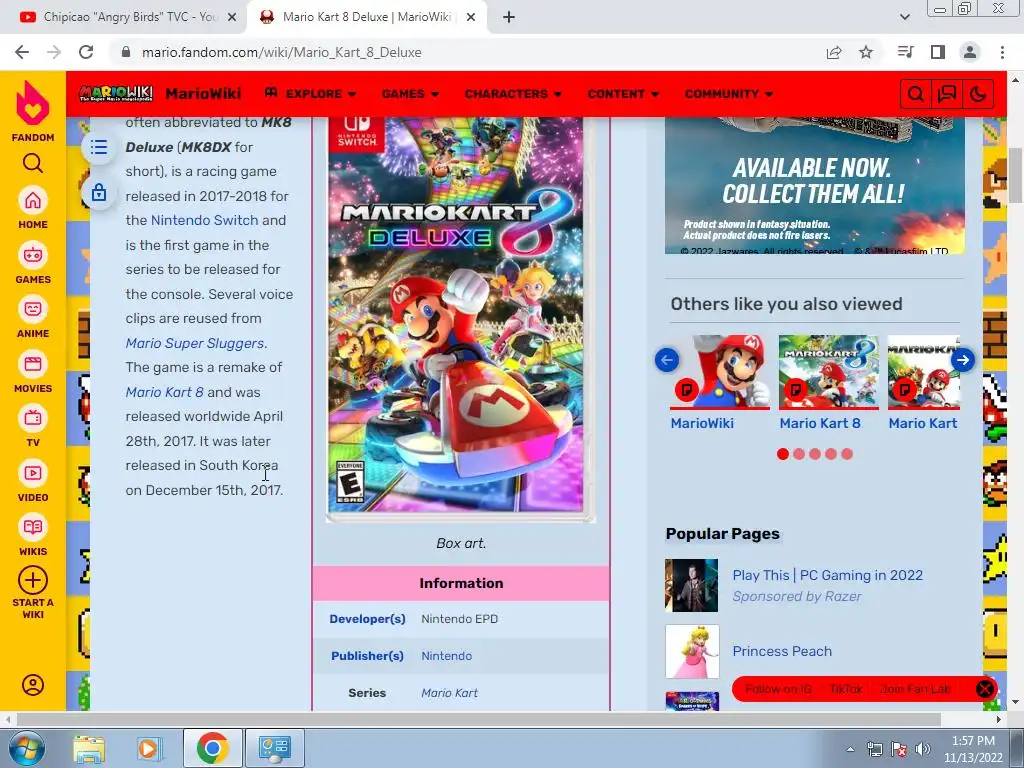
Task: Click the page lock icon
Action: [x=99, y=193]
